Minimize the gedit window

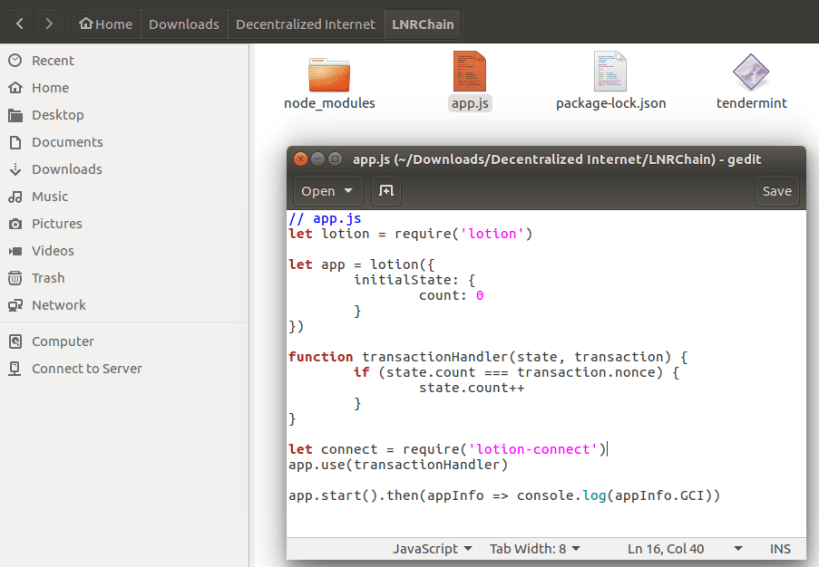click(x=318, y=159)
